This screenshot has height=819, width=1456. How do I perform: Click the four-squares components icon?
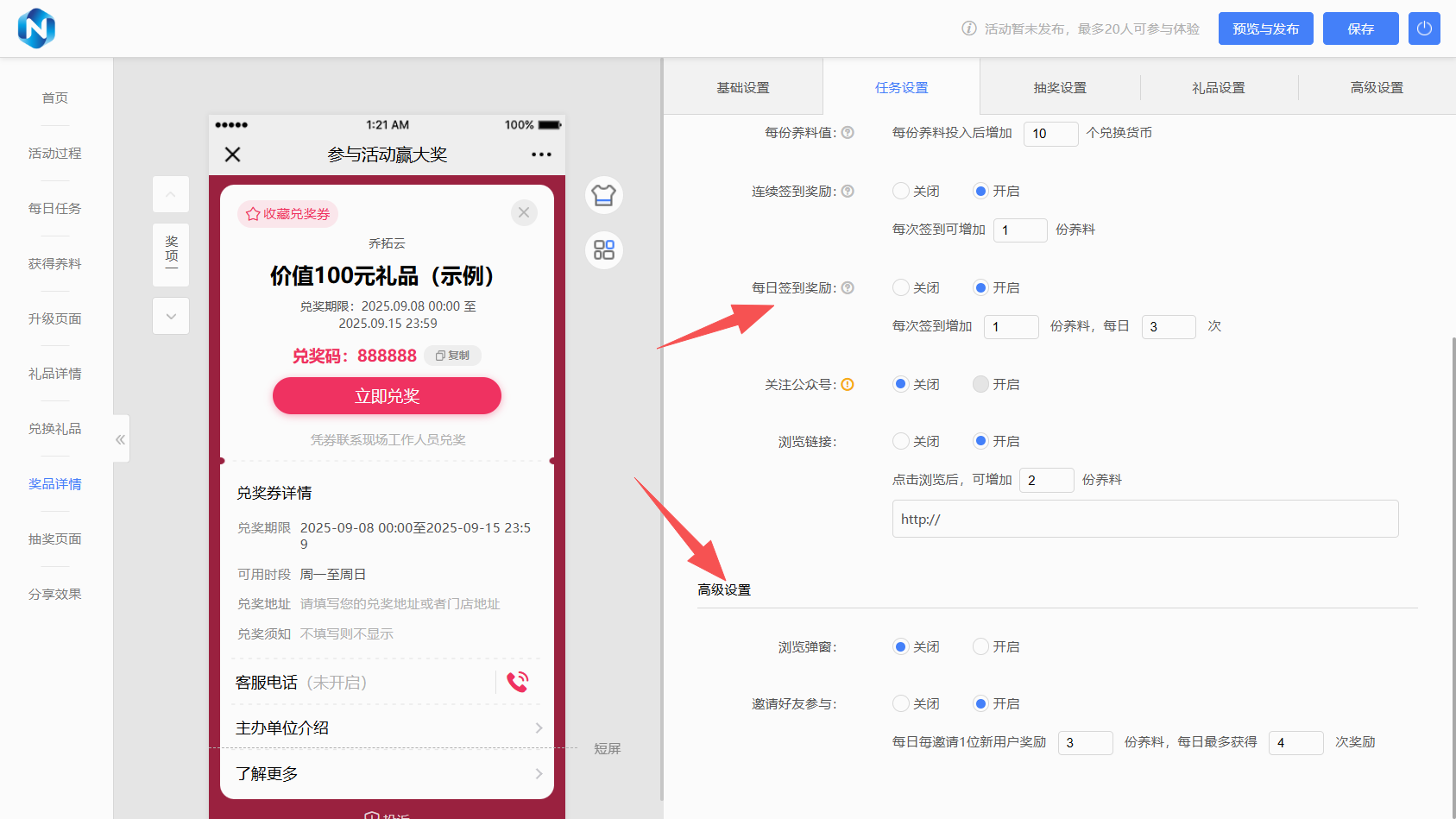[x=604, y=250]
